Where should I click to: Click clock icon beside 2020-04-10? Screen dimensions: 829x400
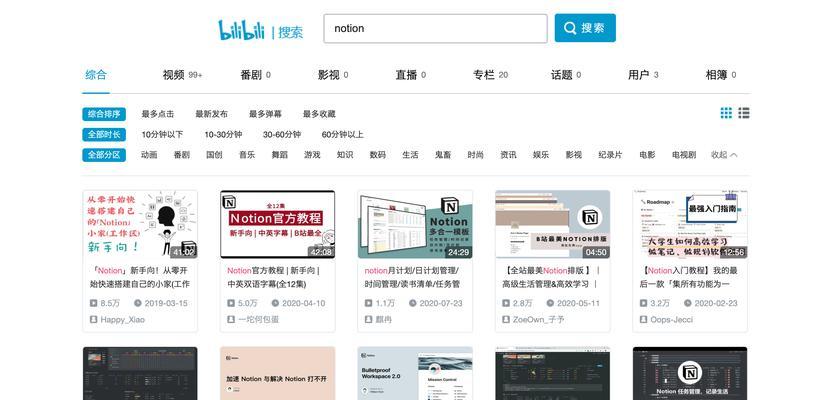(275, 303)
